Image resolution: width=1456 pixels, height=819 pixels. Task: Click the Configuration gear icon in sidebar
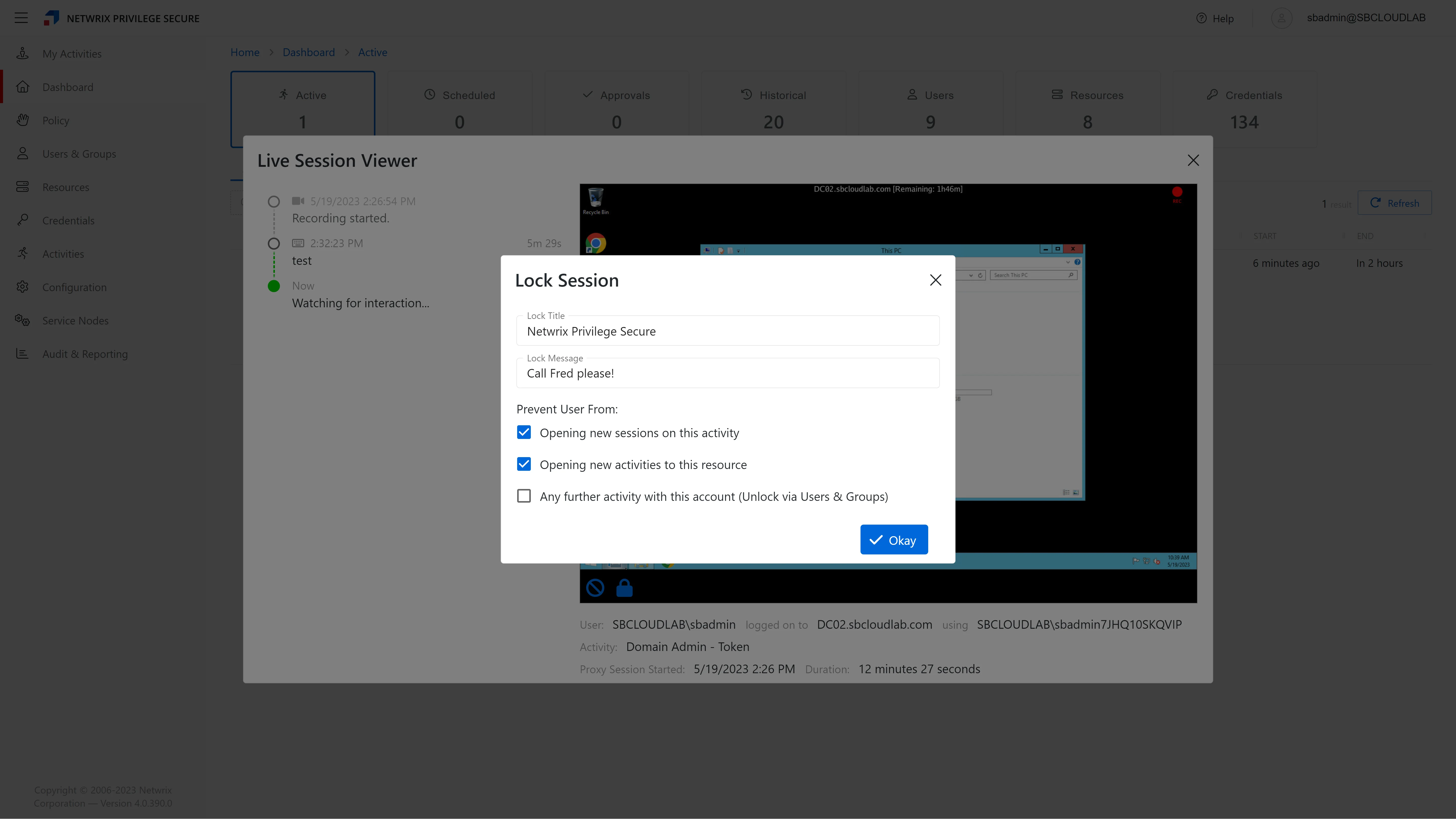pos(22,287)
